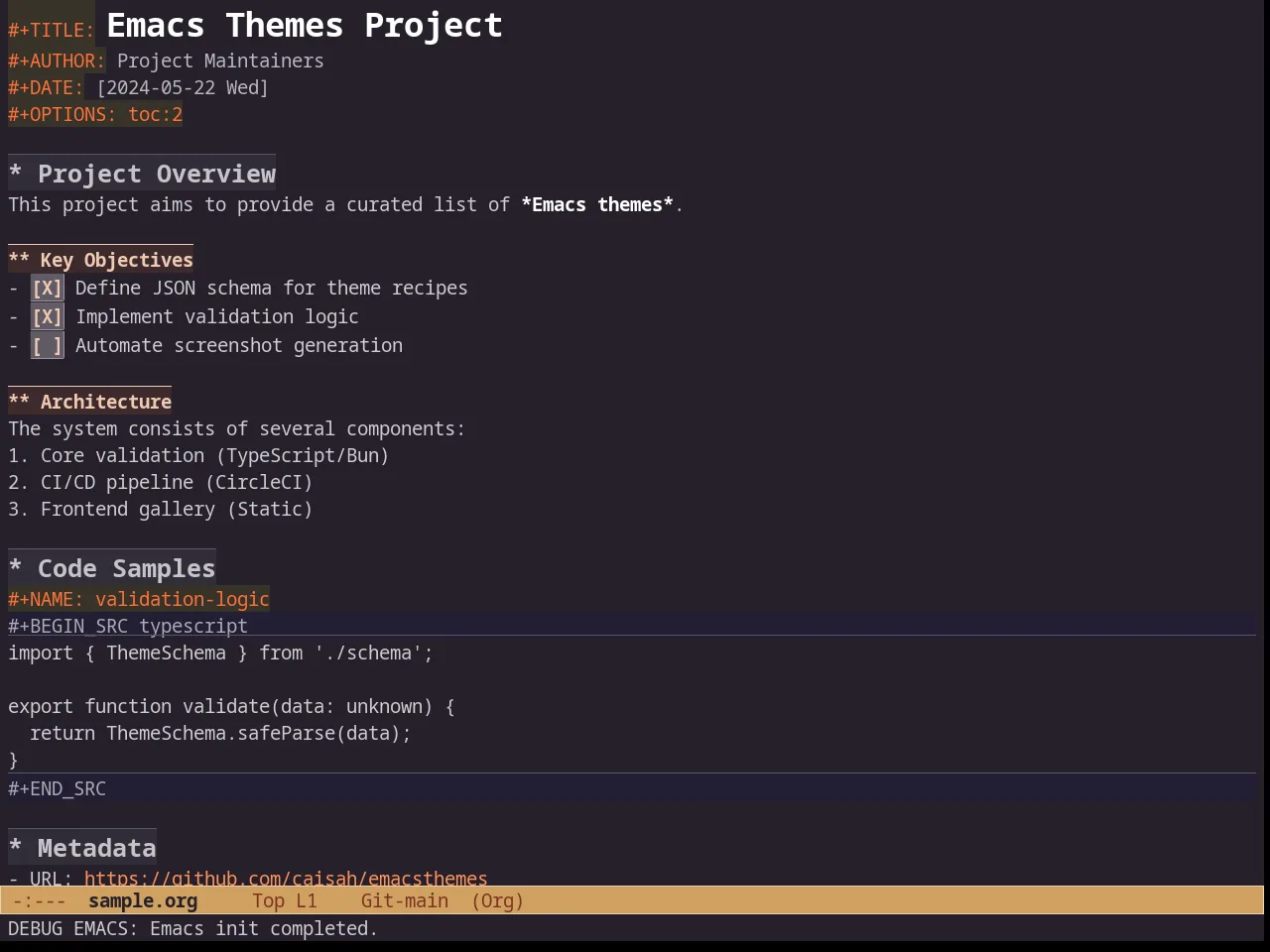The width and height of the screenshot is (1270, 952).
Task: Click Git-main branch indicator in mode line
Action: coord(405,901)
